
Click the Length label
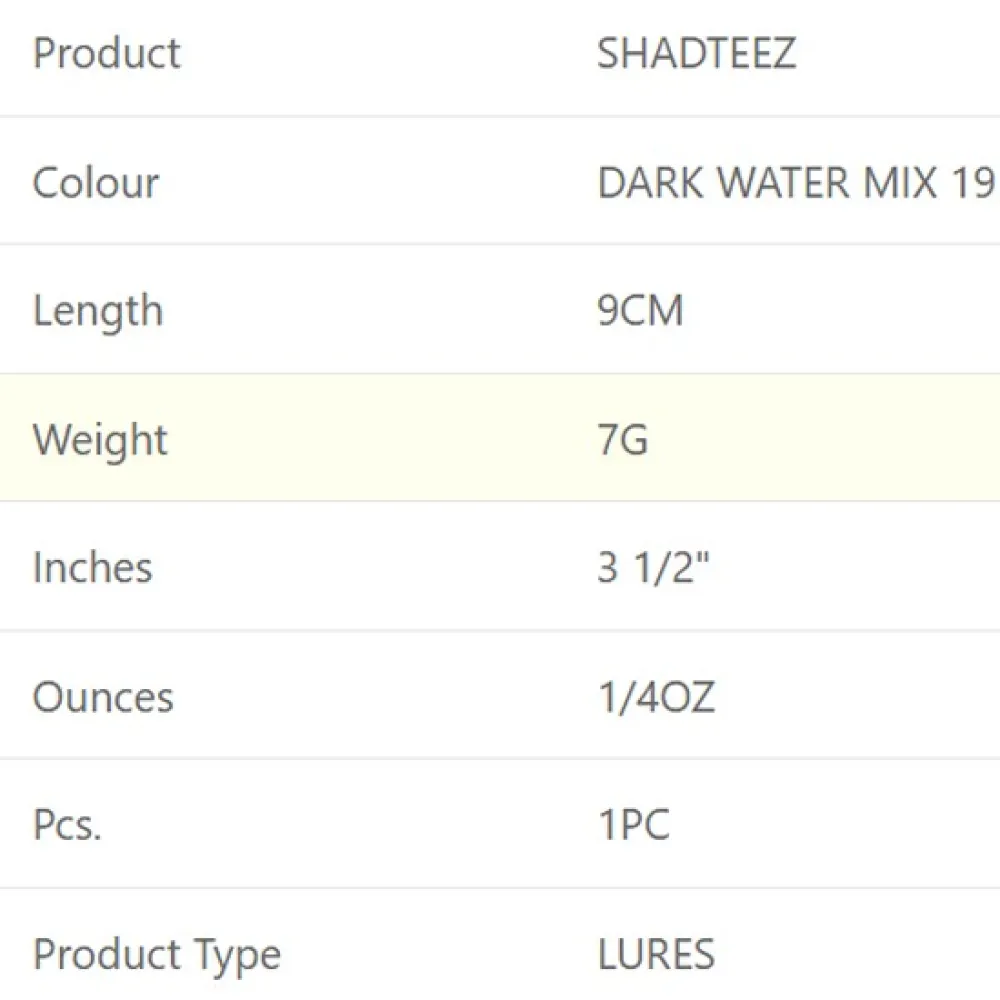98,311
